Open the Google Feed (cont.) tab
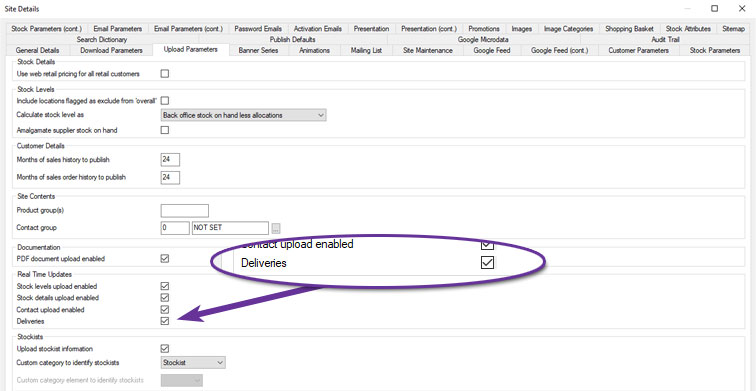Screen dimensions: 756x391 (559, 50)
